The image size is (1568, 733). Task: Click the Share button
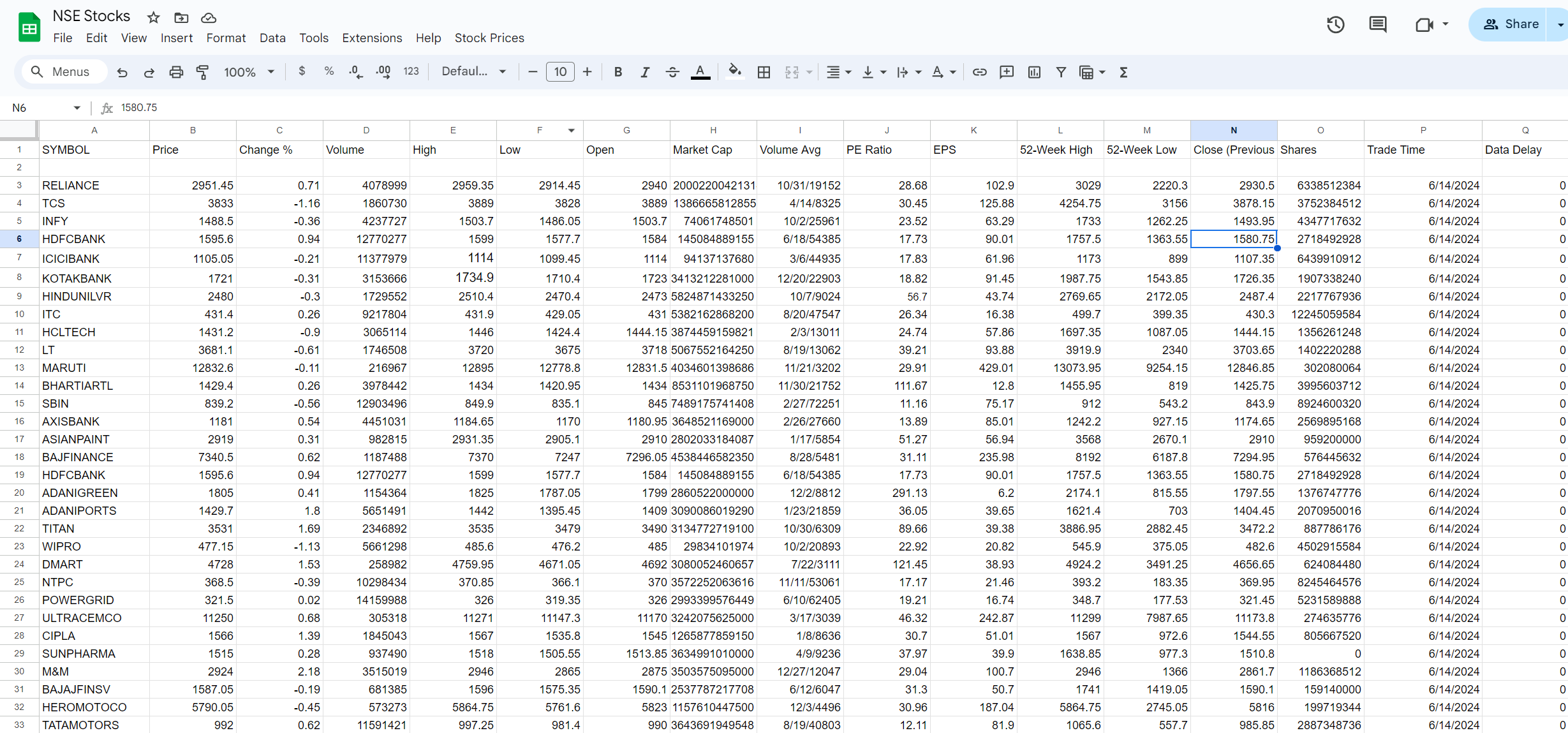pos(1517,24)
